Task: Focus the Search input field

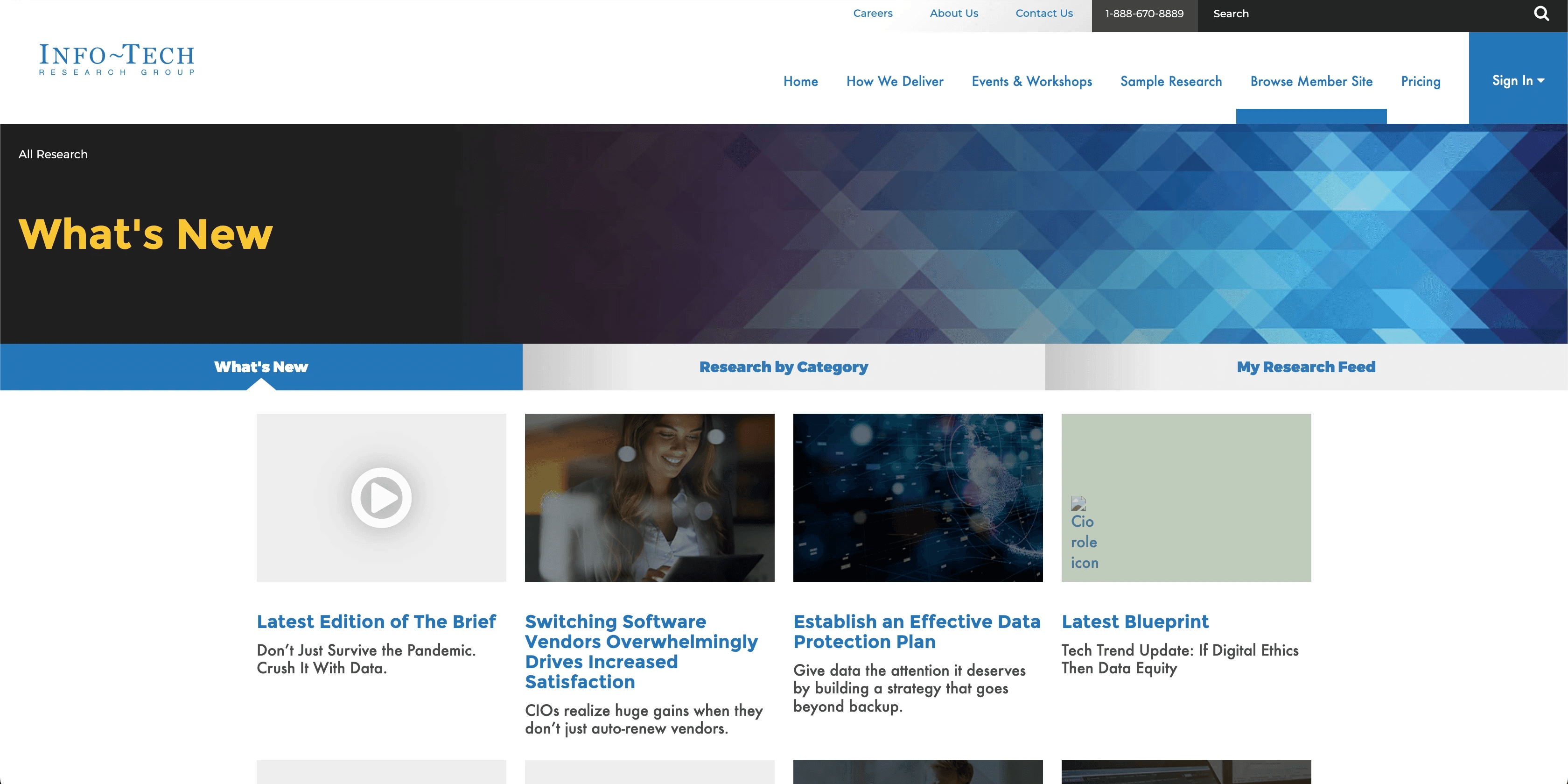Action: (x=1364, y=14)
